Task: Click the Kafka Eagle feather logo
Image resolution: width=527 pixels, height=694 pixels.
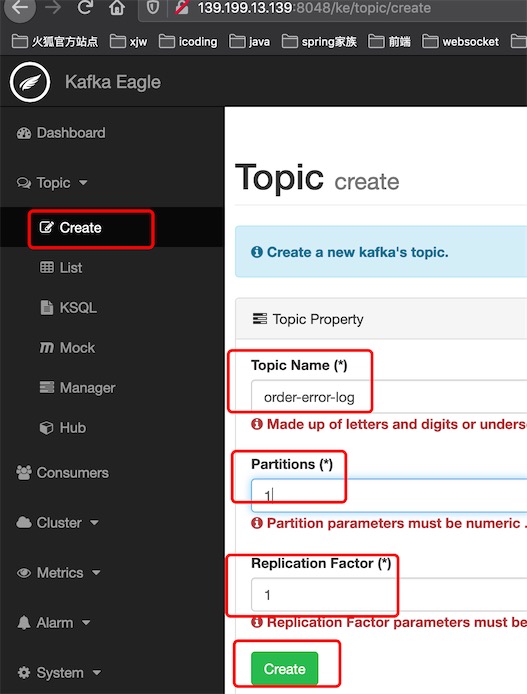Action: (30, 82)
